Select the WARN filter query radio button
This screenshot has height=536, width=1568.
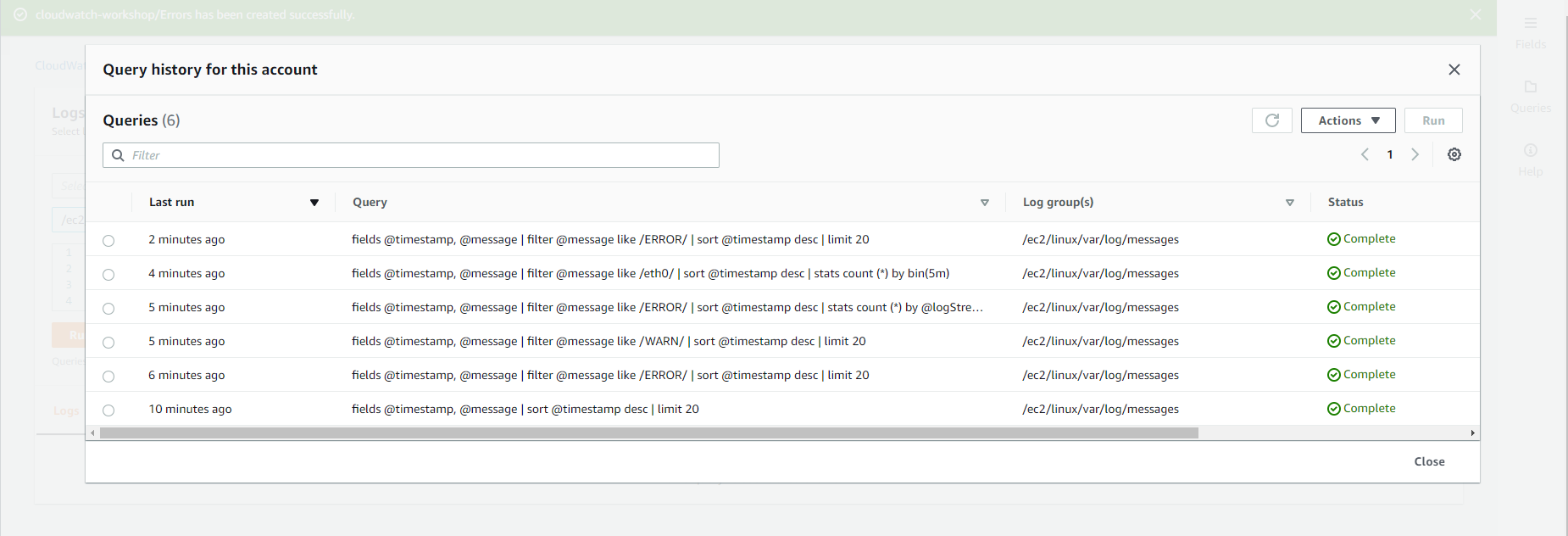108,343
